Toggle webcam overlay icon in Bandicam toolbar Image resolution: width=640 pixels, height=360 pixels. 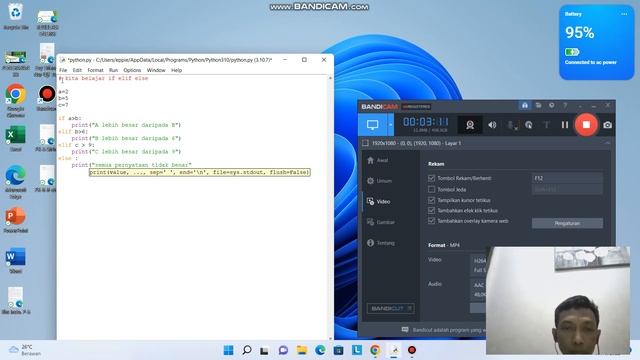[470, 125]
